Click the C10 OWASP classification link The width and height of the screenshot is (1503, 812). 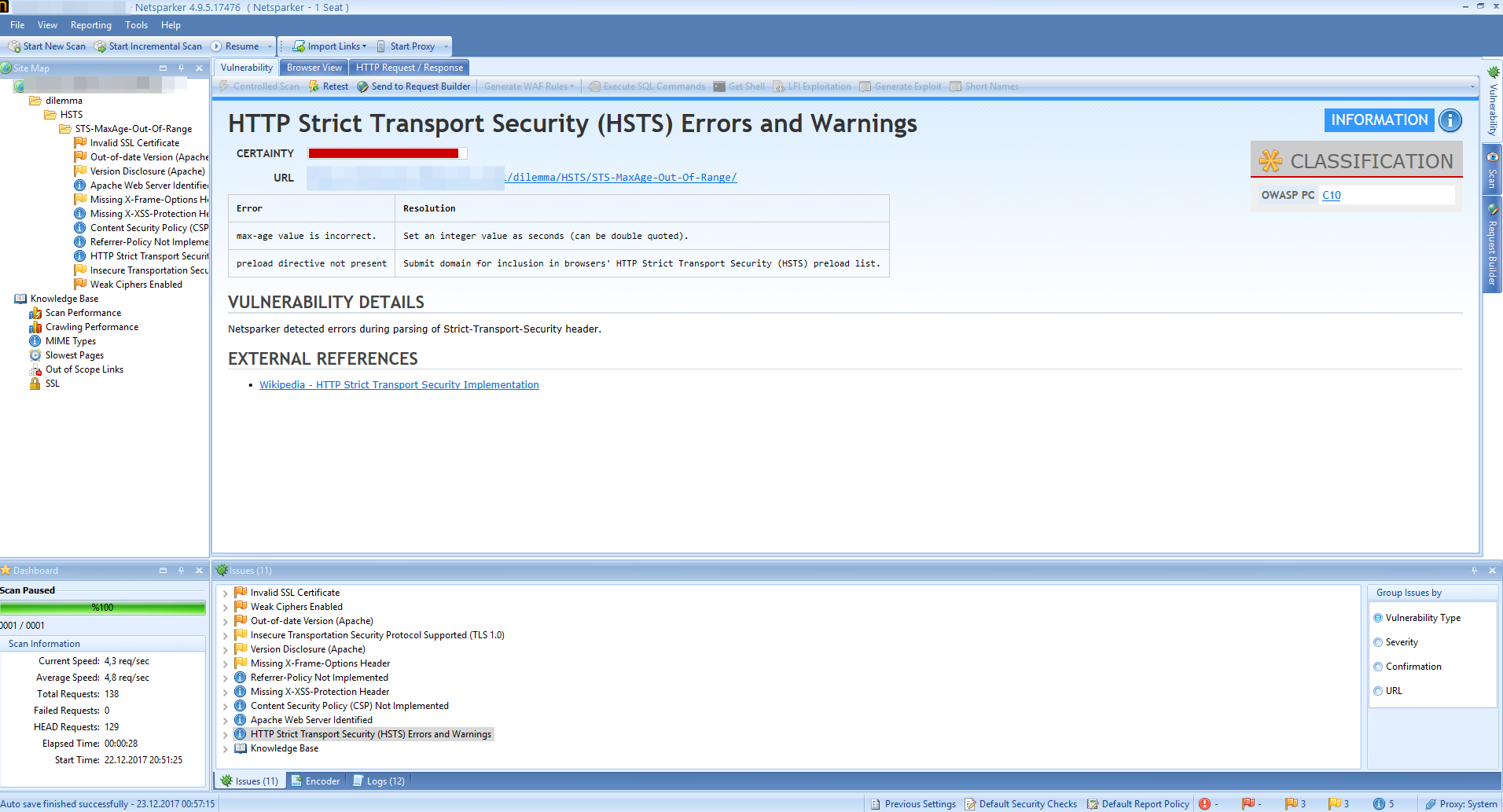pos(1331,195)
